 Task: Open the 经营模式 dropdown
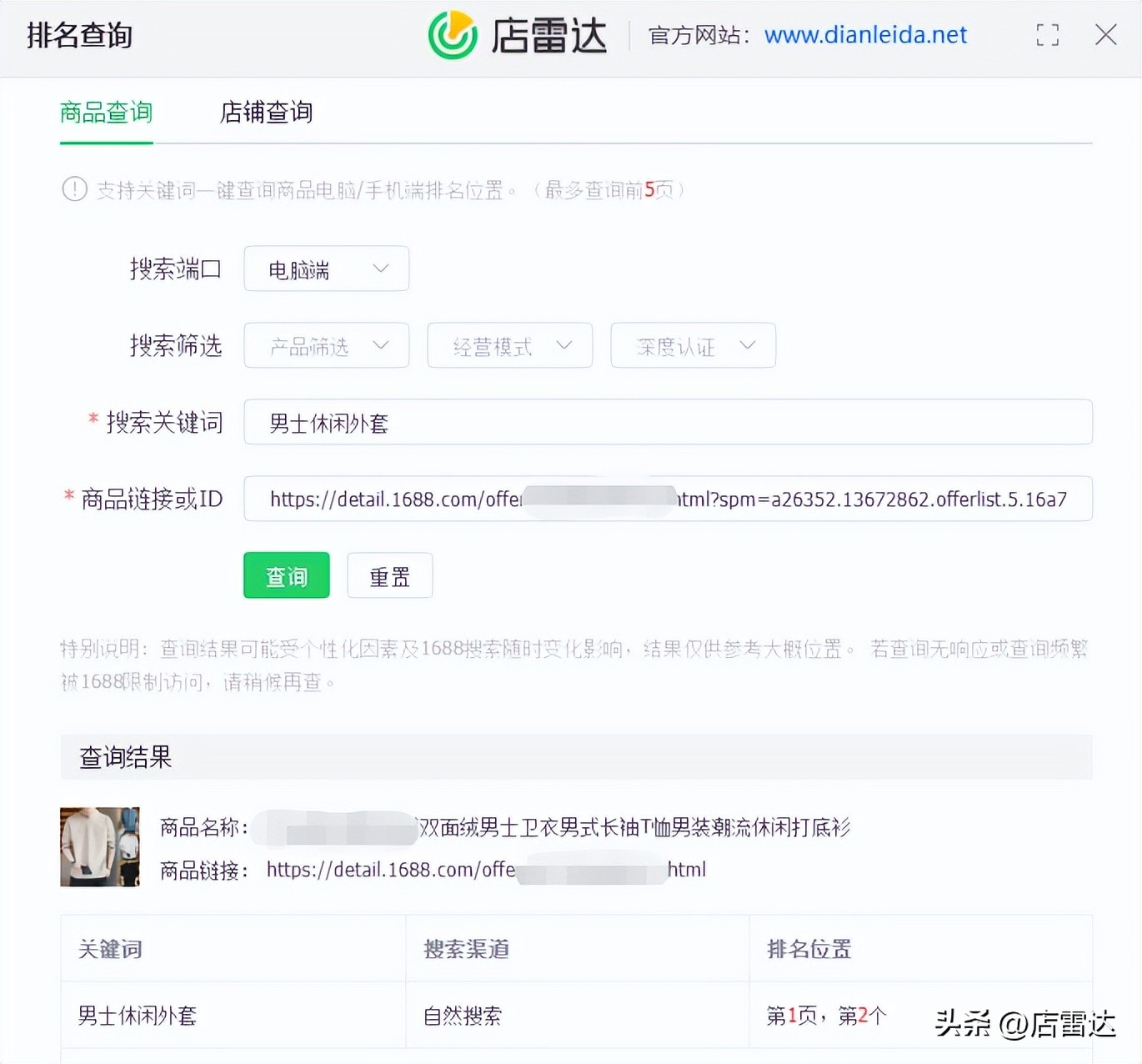click(509, 345)
